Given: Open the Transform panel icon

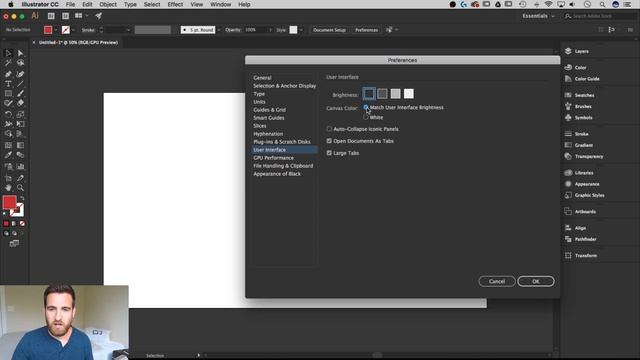Looking at the screenshot, I should coord(568,256).
